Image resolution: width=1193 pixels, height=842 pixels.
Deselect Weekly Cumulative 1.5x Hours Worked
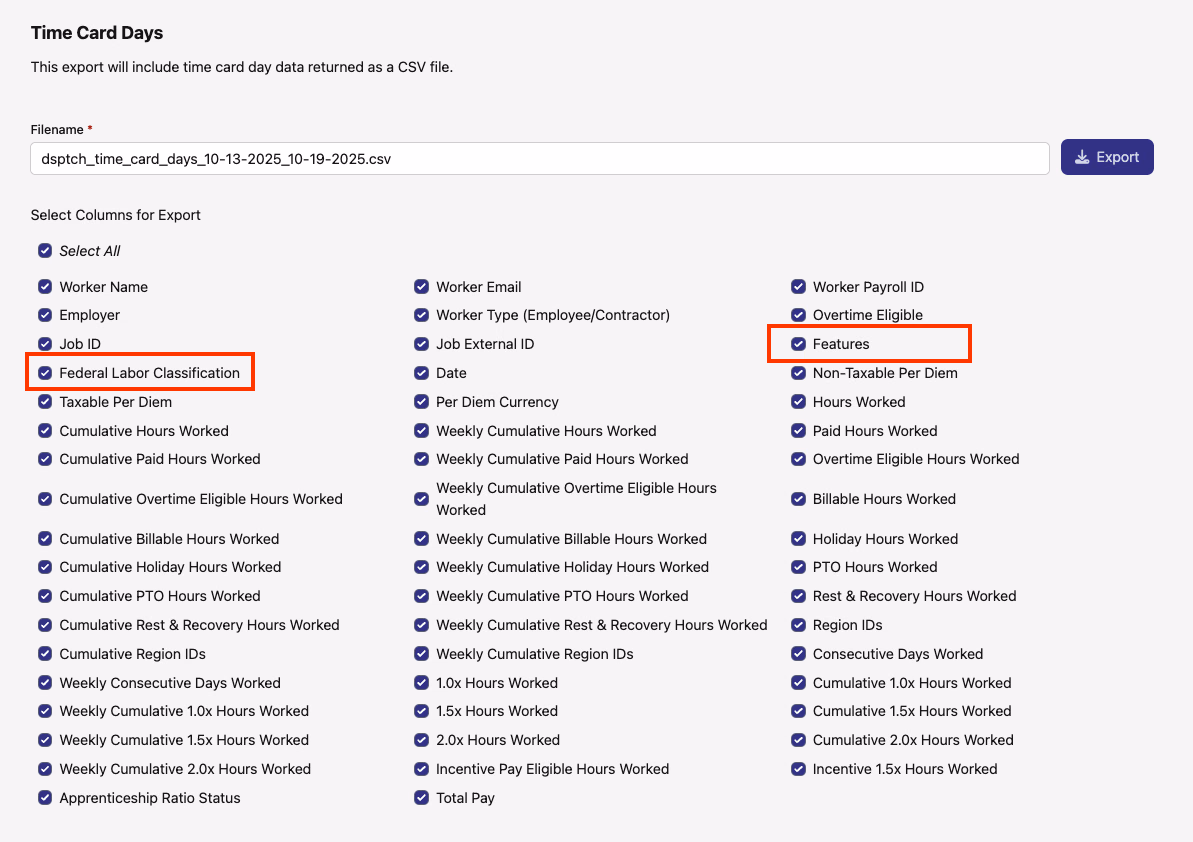click(x=45, y=739)
